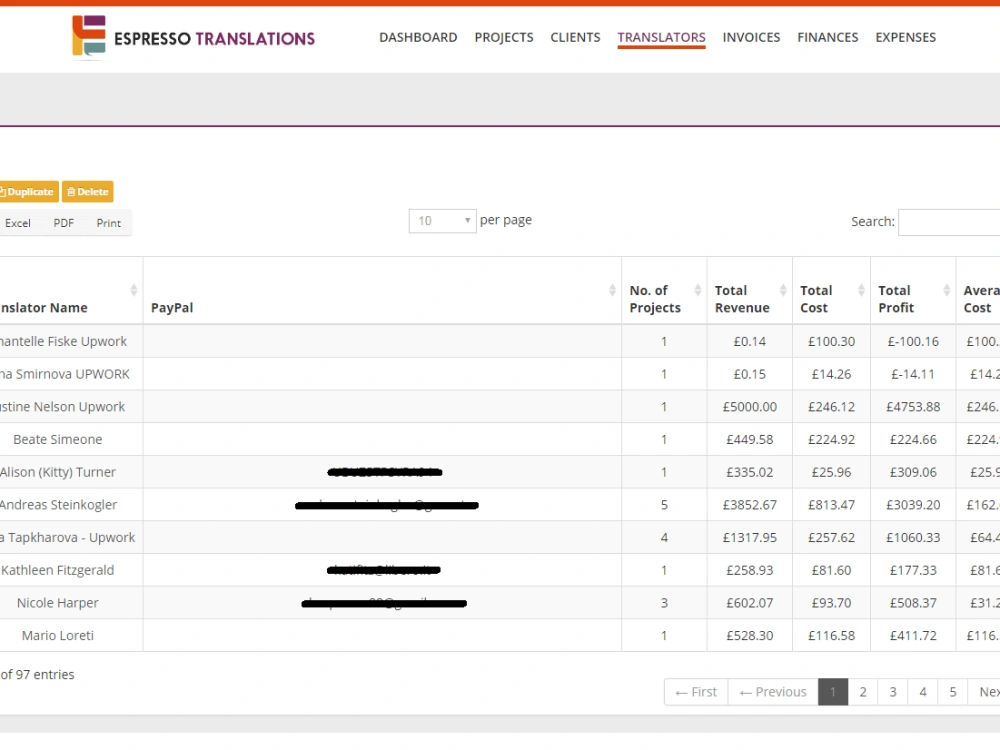
Task: Click the Espresso Translations logo
Action: point(193,36)
